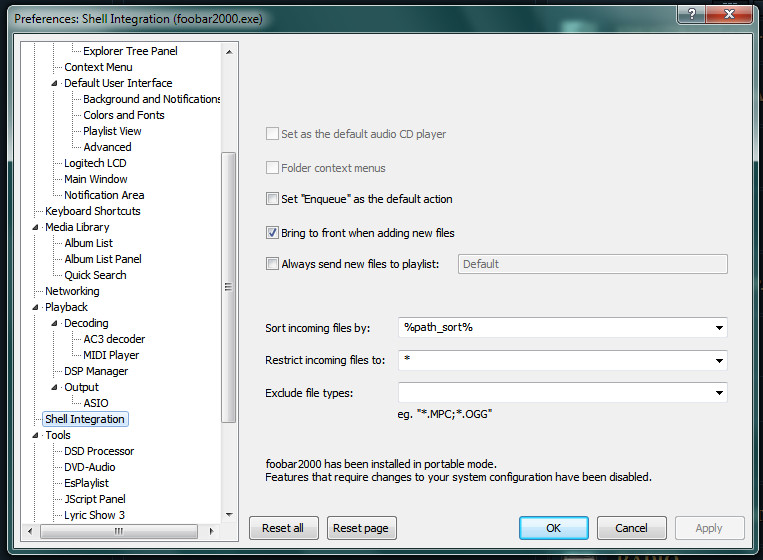Enable Always send new files to playlist
This screenshot has width=763, height=560.
(272, 264)
